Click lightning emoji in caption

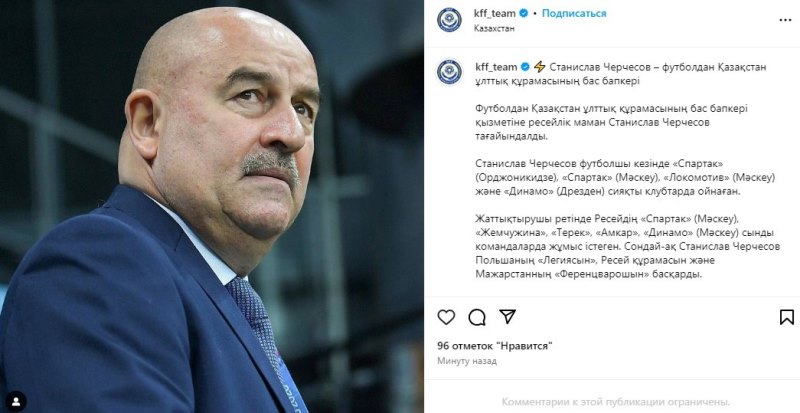point(539,67)
